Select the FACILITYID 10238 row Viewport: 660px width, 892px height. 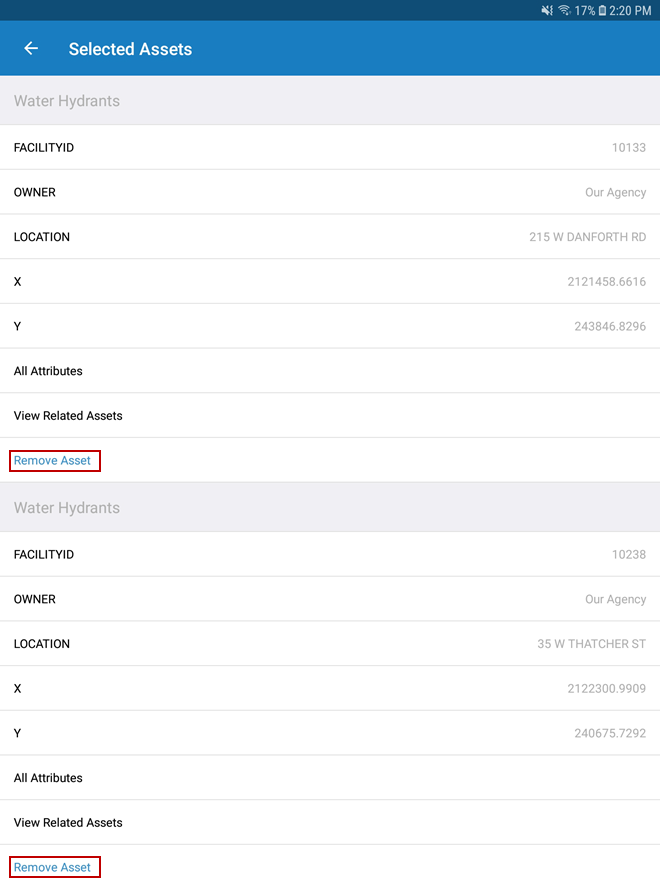(330, 555)
